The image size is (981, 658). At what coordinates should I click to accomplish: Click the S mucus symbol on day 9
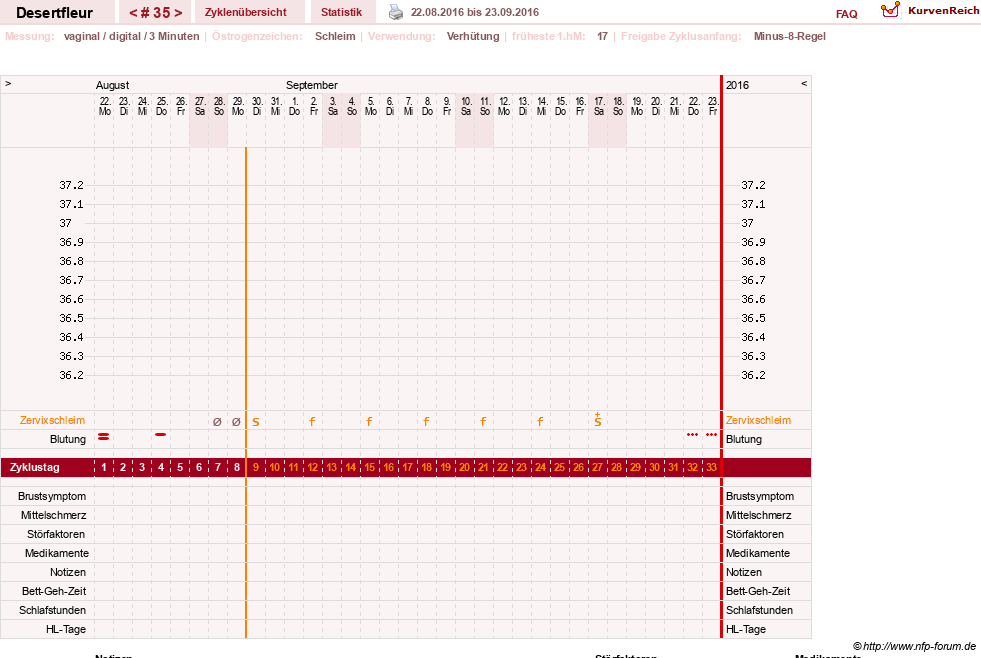256,422
